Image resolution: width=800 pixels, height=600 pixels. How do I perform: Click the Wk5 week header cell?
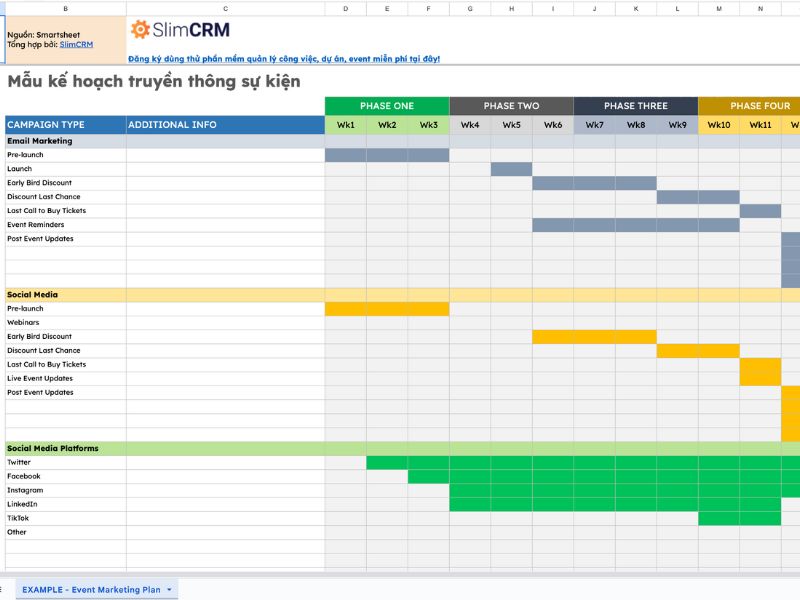(511, 125)
